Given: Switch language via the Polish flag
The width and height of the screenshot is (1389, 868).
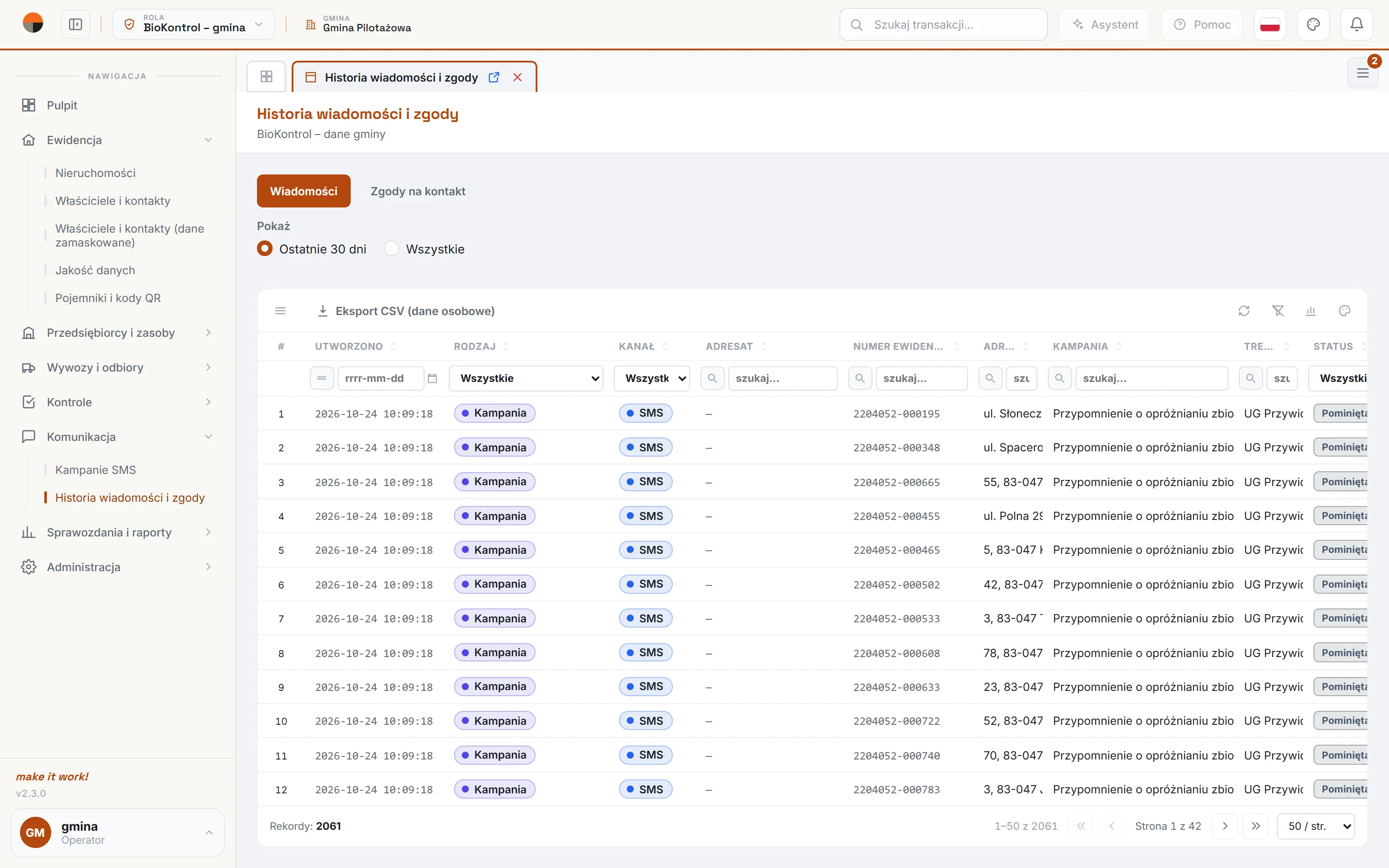Looking at the screenshot, I should click(1270, 25).
